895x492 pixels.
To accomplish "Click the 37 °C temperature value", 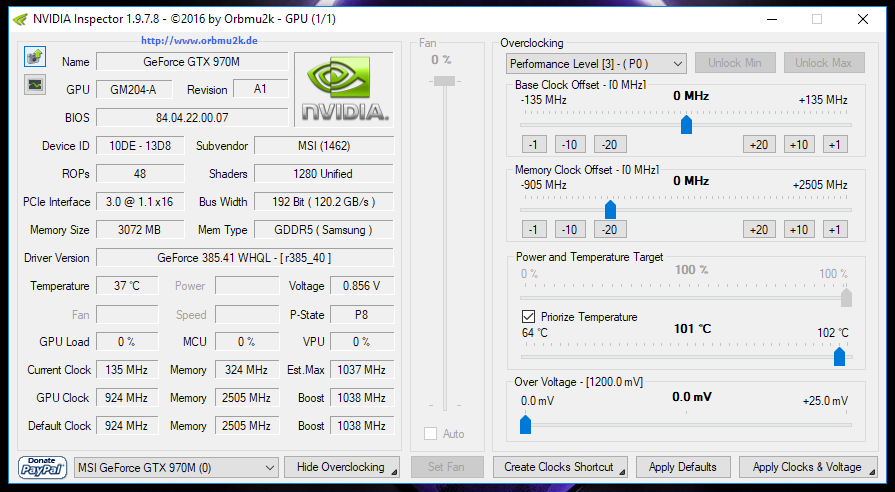I will 127,285.
